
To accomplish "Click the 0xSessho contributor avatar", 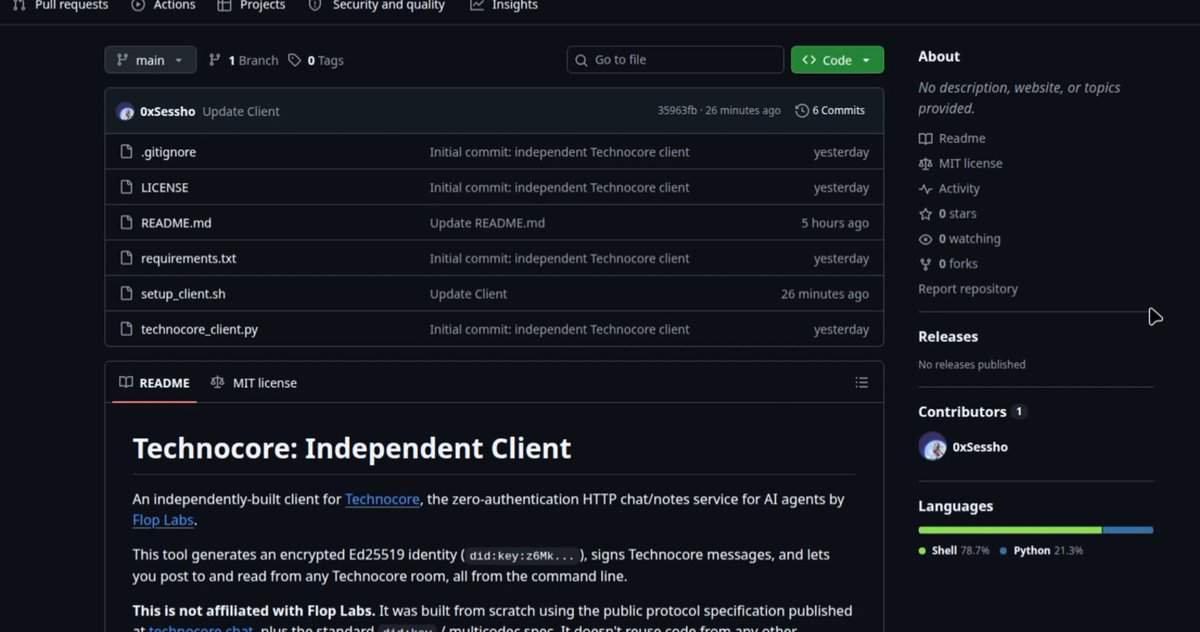I will 932,447.
